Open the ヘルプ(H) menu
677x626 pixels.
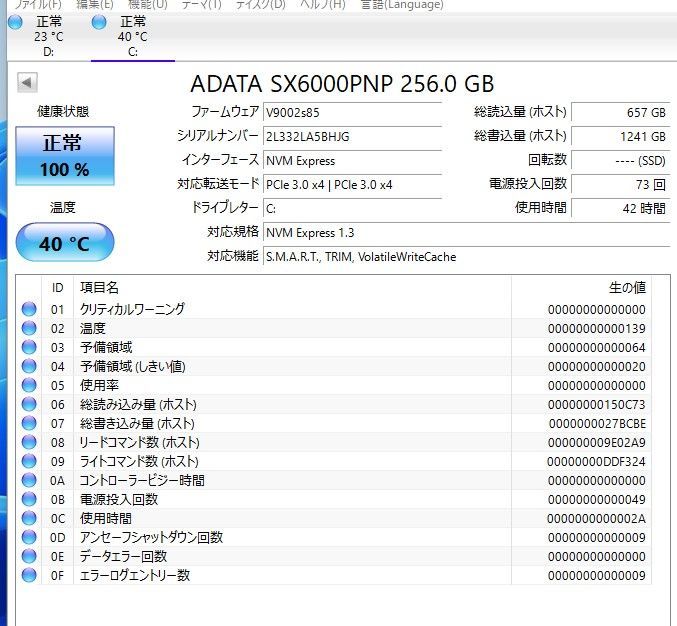point(323,5)
